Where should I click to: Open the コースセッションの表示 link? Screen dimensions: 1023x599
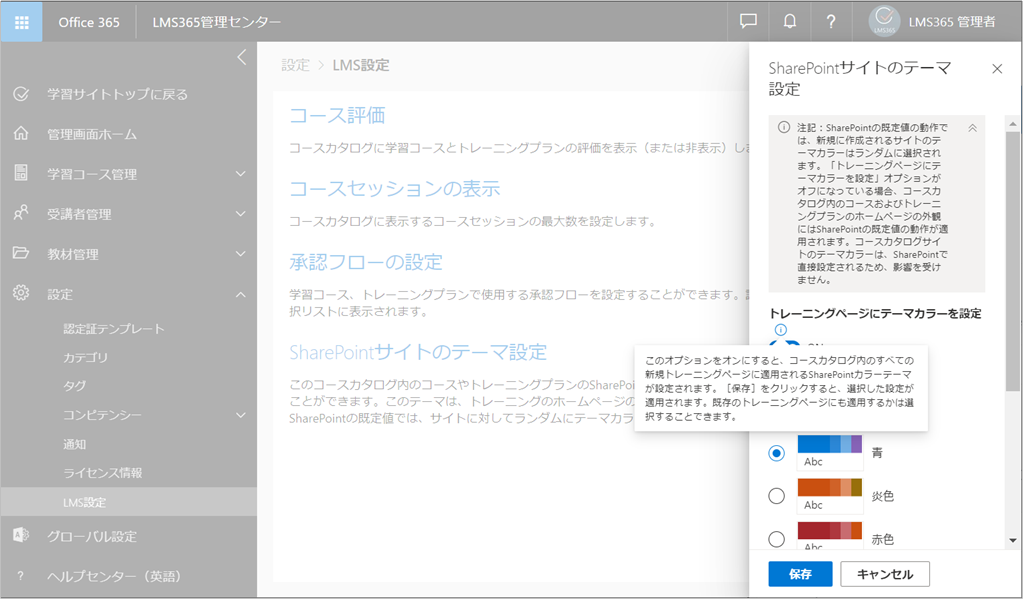tap(395, 189)
